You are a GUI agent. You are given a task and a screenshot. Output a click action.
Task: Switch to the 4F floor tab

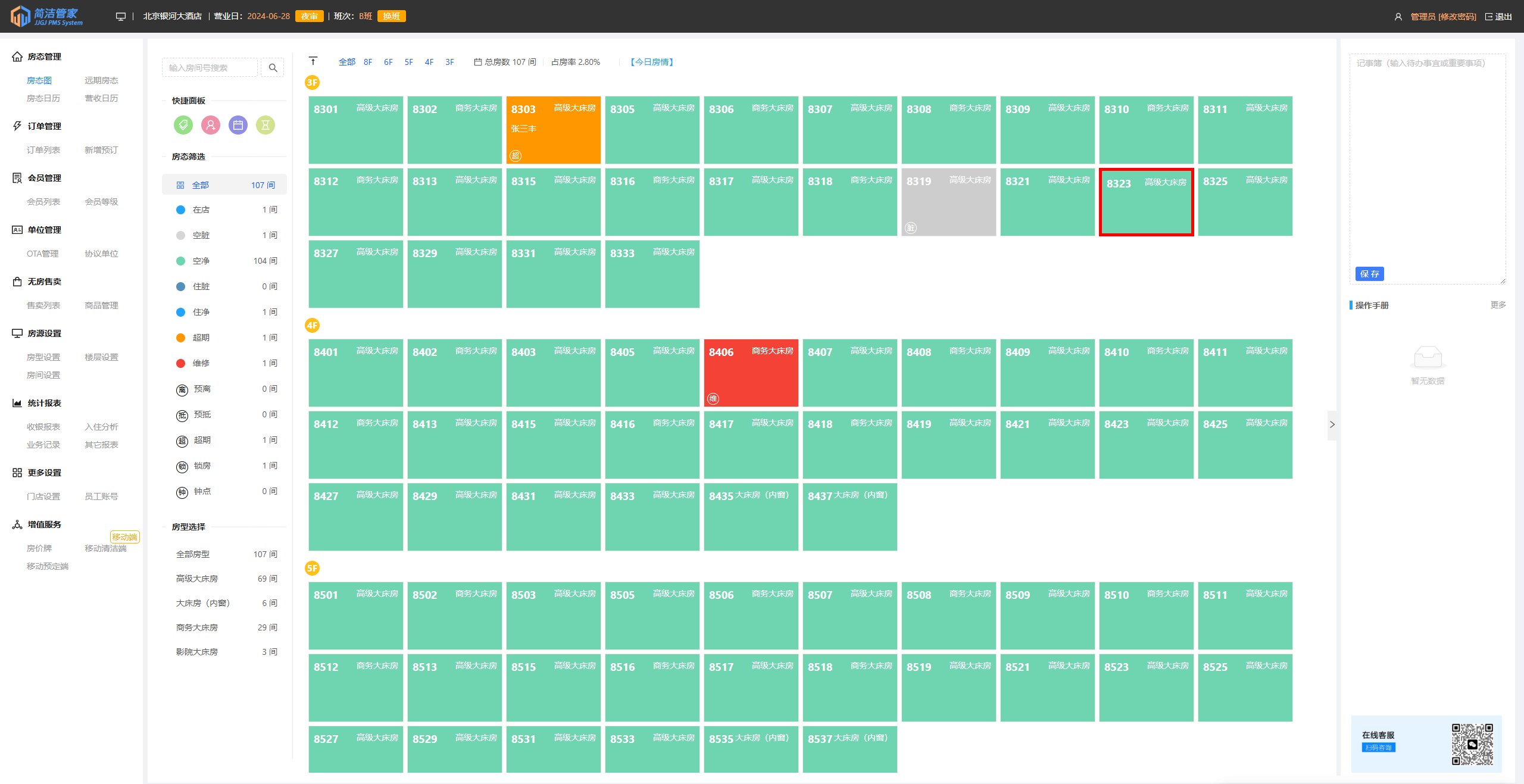(429, 62)
